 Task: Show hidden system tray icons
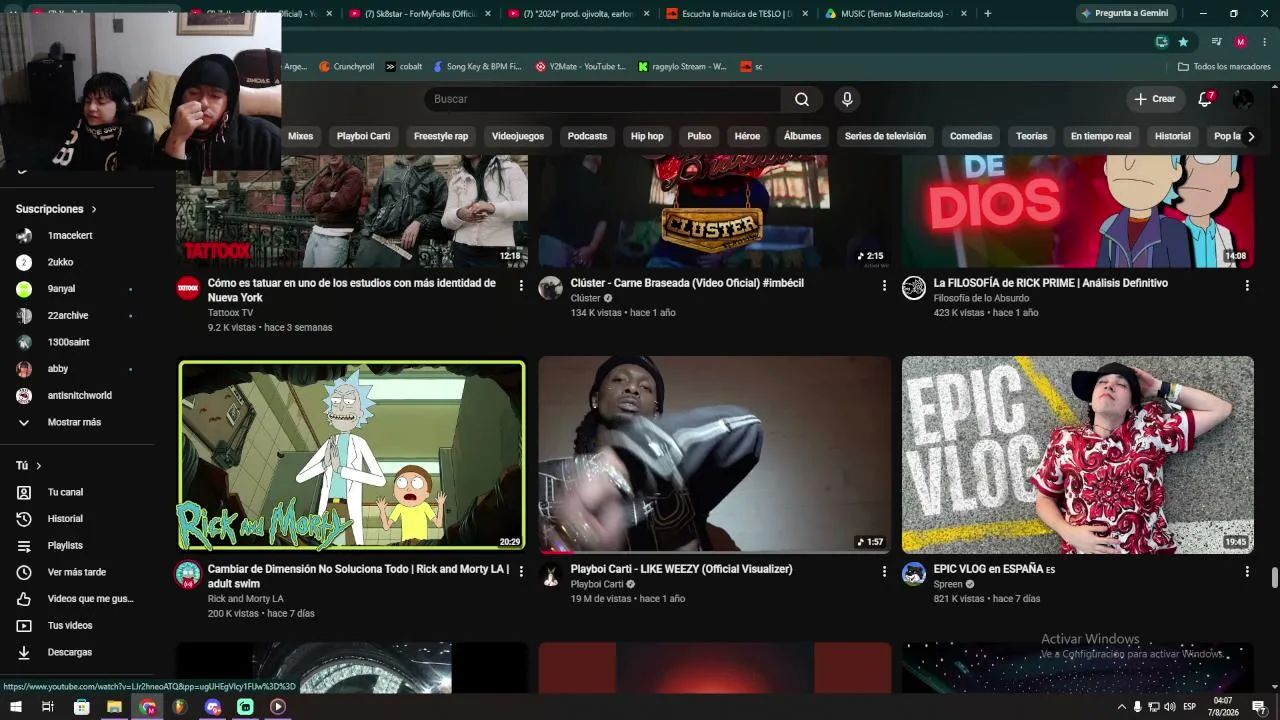tap(1121, 707)
